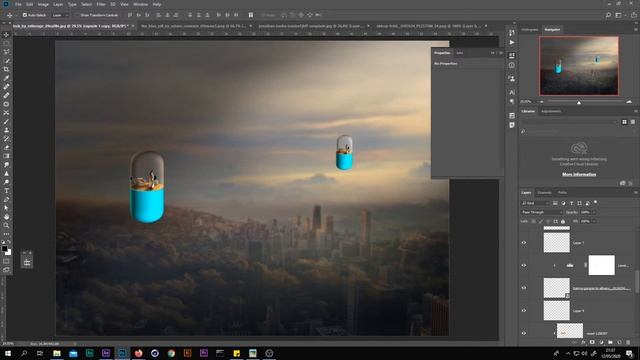Select the Zoom tool in toolbar
The width and height of the screenshot is (640, 360).
click(x=6, y=225)
